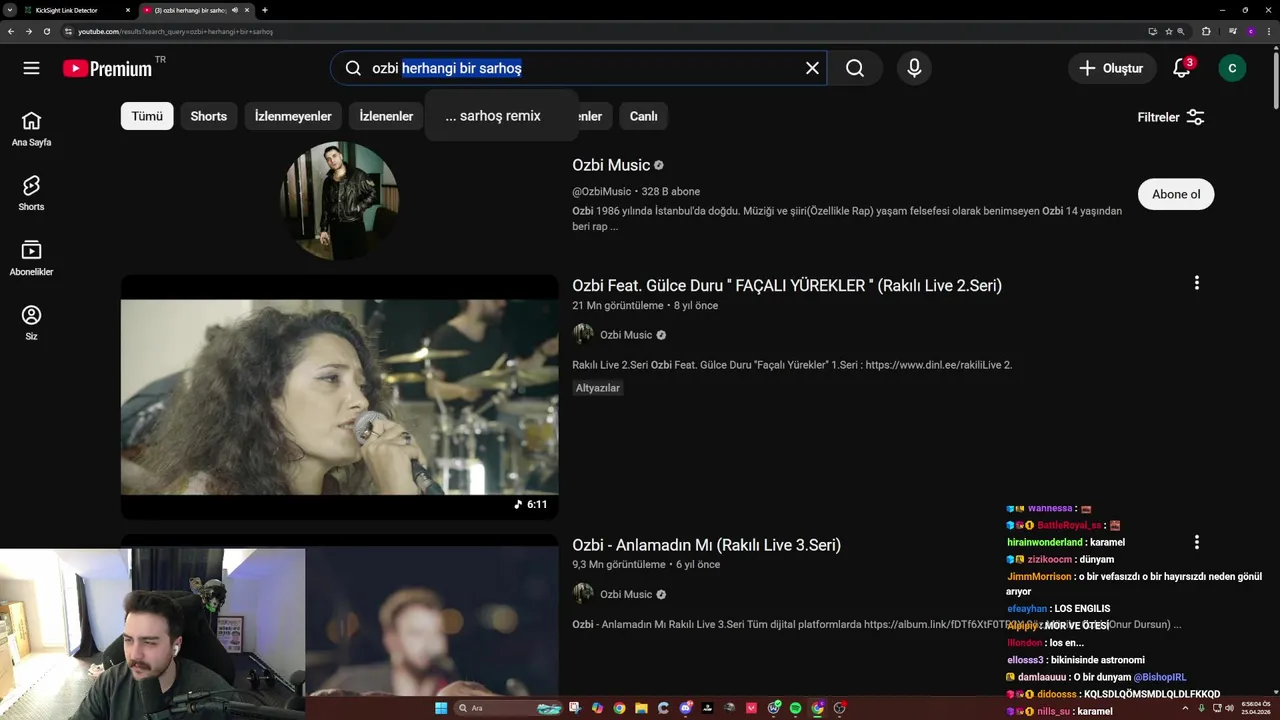Screen dimensions: 1280x720
Task: Open the Ozbi Music channel avatar
Action: tap(339, 201)
